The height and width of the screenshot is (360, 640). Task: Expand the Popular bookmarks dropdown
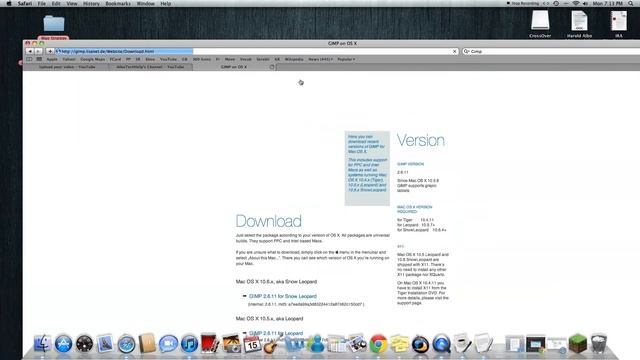tap(346, 59)
